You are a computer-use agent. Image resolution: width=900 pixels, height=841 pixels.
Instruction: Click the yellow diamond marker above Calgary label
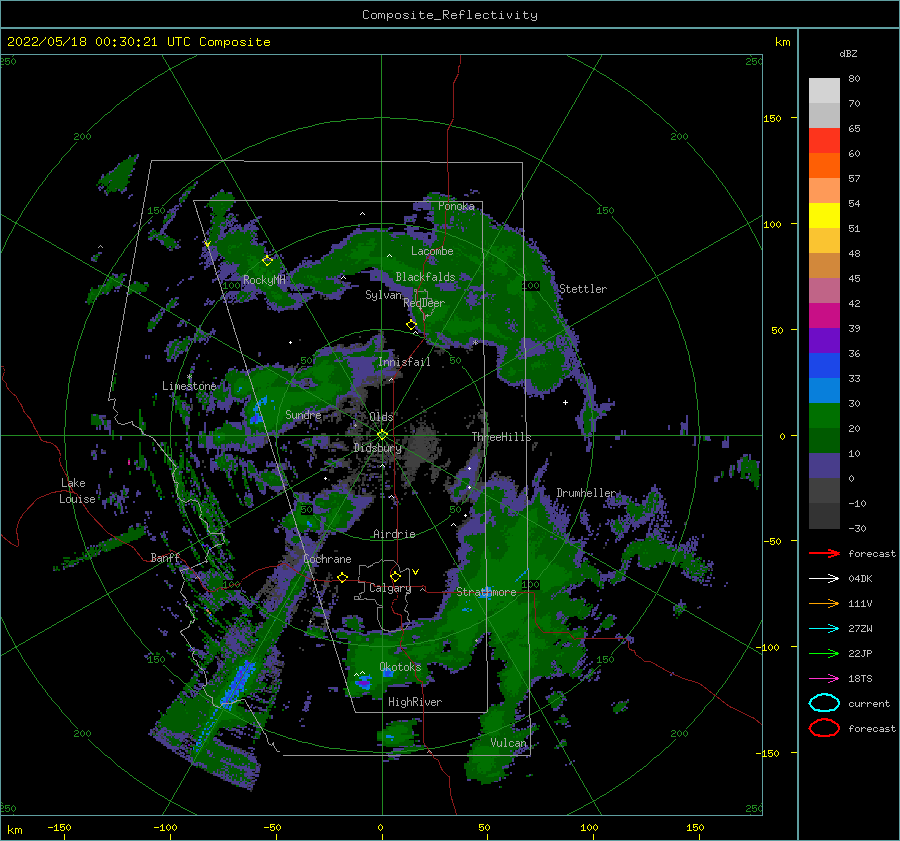(395, 576)
